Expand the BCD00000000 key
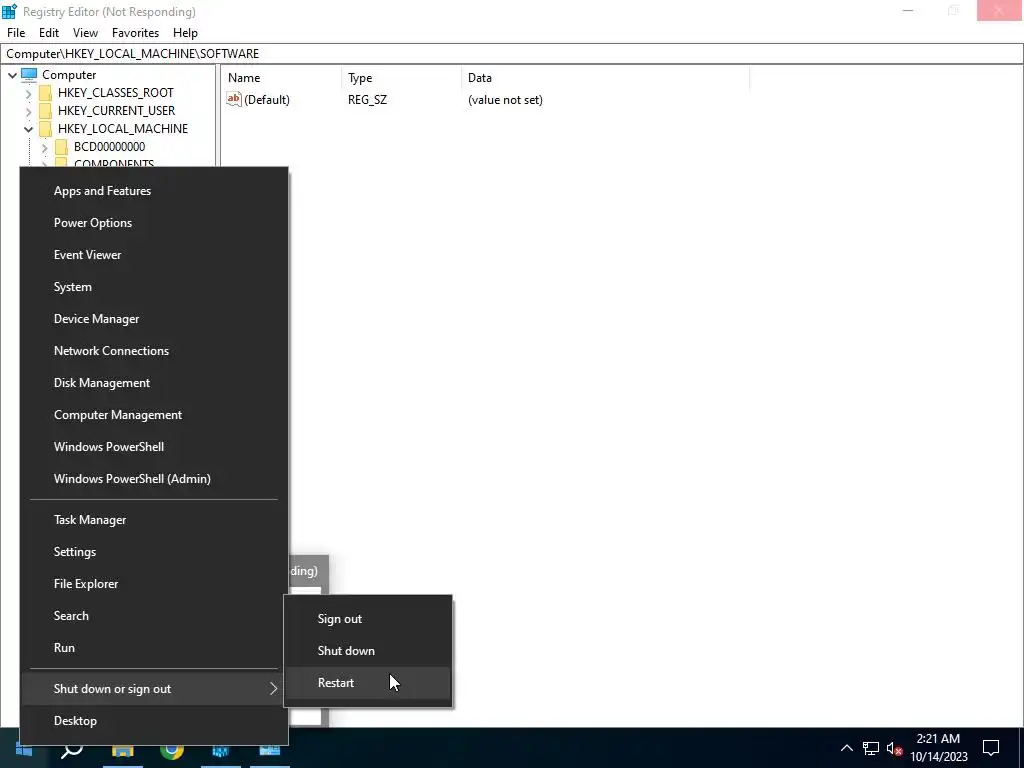1024x768 pixels. [44, 148]
